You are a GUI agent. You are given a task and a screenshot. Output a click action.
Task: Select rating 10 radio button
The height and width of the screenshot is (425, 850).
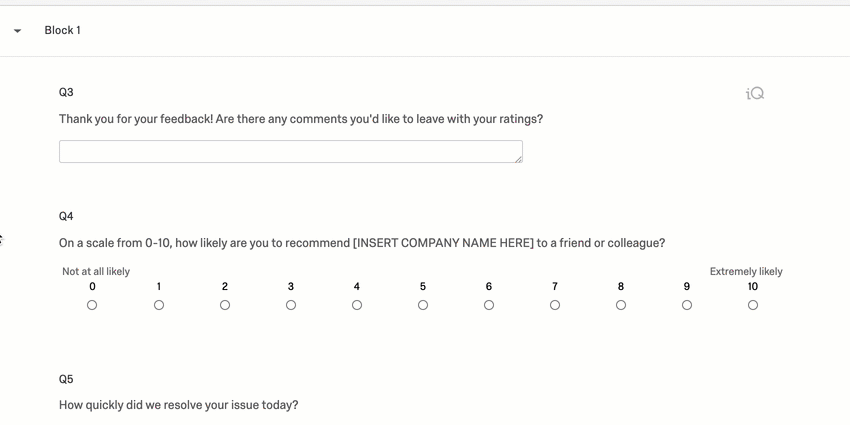pyautogui.click(x=753, y=305)
